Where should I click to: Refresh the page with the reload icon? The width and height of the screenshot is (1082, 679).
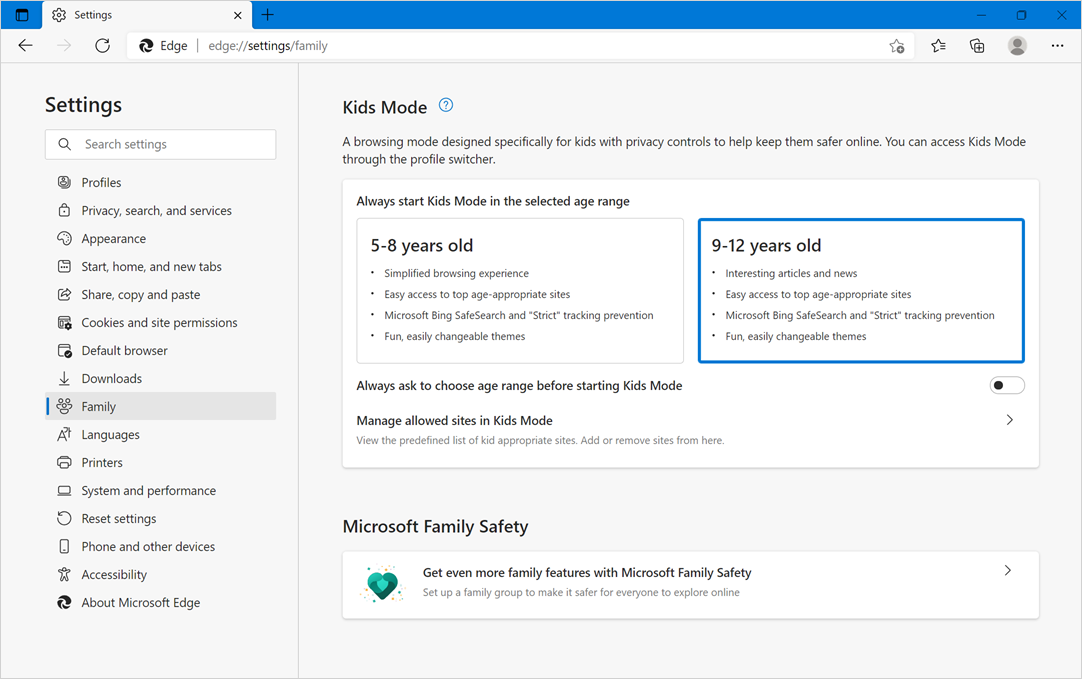[x=102, y=46]
